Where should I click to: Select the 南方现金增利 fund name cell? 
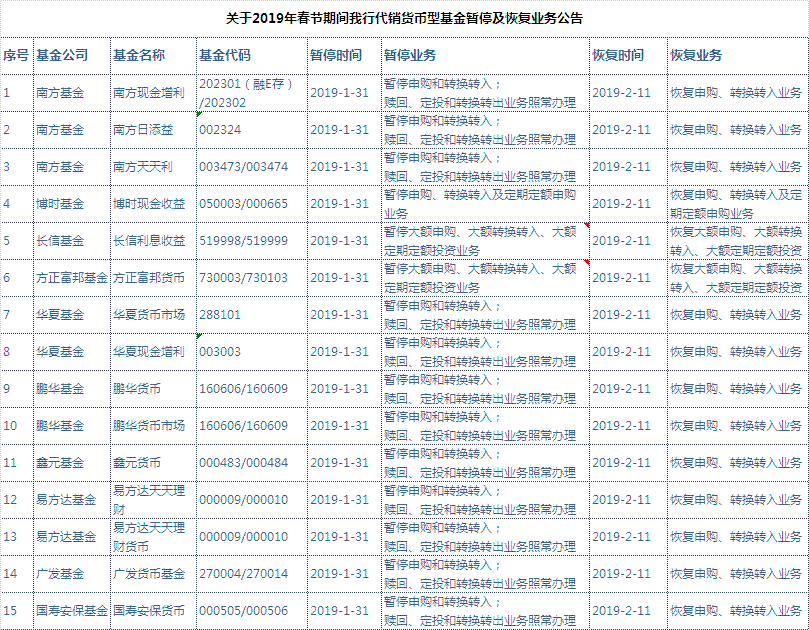click(150, 92)
